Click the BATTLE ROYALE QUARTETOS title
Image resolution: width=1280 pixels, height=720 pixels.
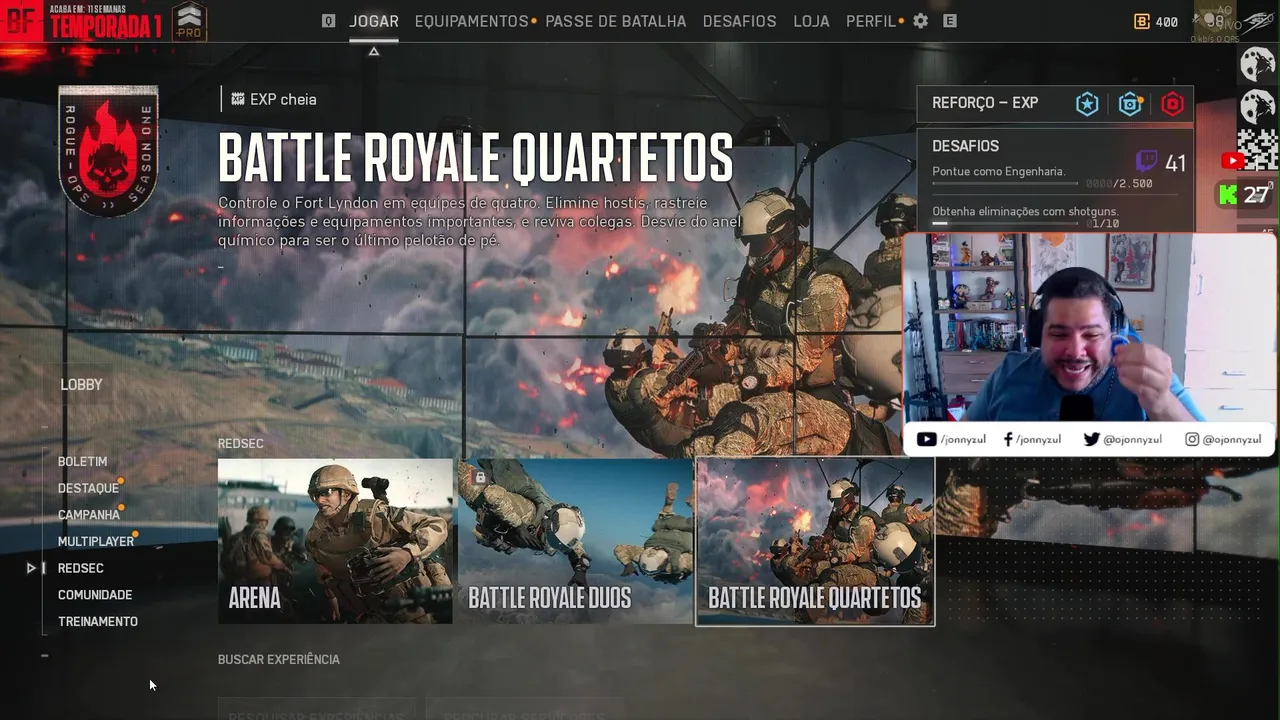coord(476,157)
